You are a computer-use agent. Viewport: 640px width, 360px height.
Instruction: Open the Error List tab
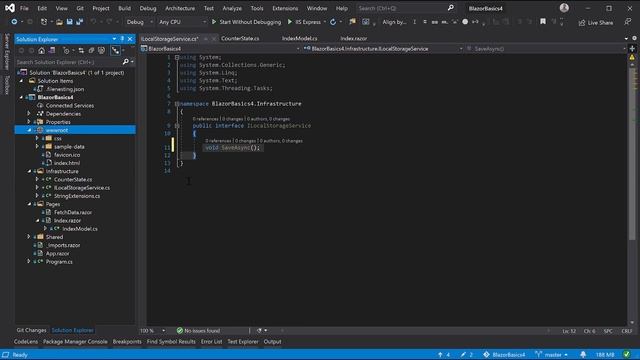tap(211, 342)
